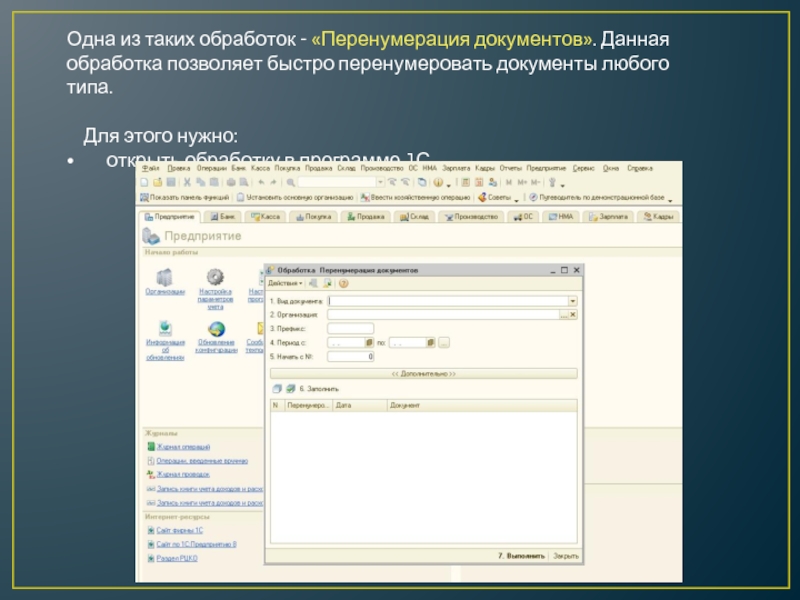Open the Журнал проводок link

[x=183, y=474]
